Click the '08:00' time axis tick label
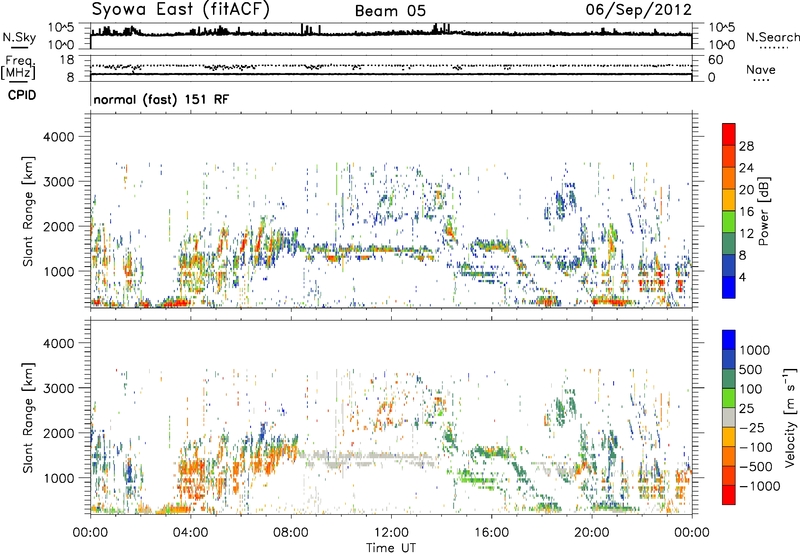 click(x=291, y=533)
